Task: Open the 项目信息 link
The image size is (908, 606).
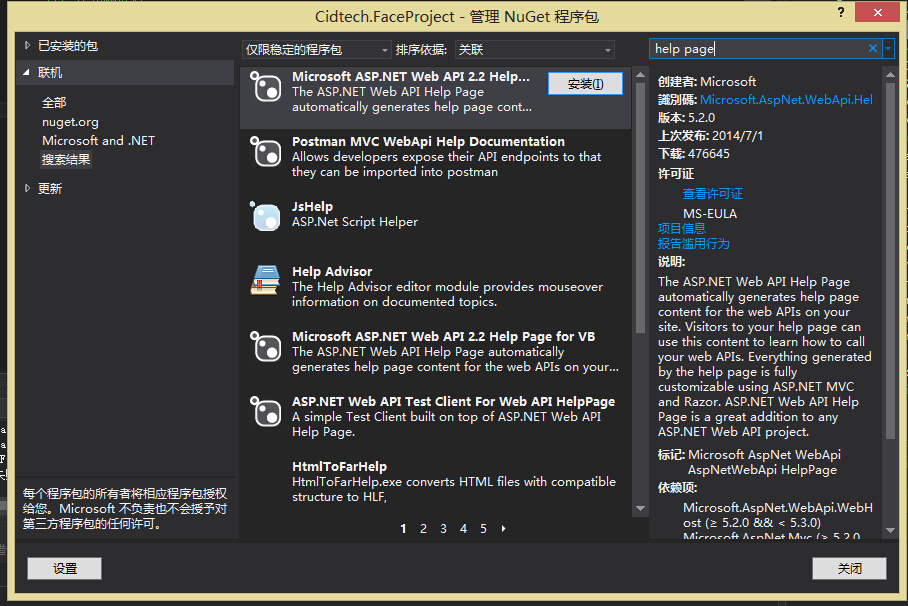Action: [x=682, y=228]
